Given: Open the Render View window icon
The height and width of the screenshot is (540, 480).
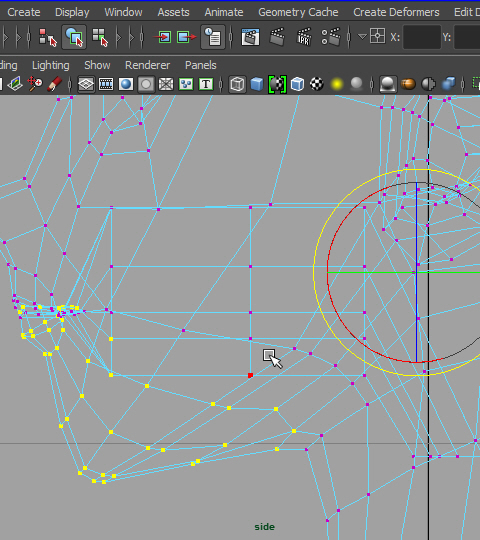Looking at the screenshot, I should 250,37.
